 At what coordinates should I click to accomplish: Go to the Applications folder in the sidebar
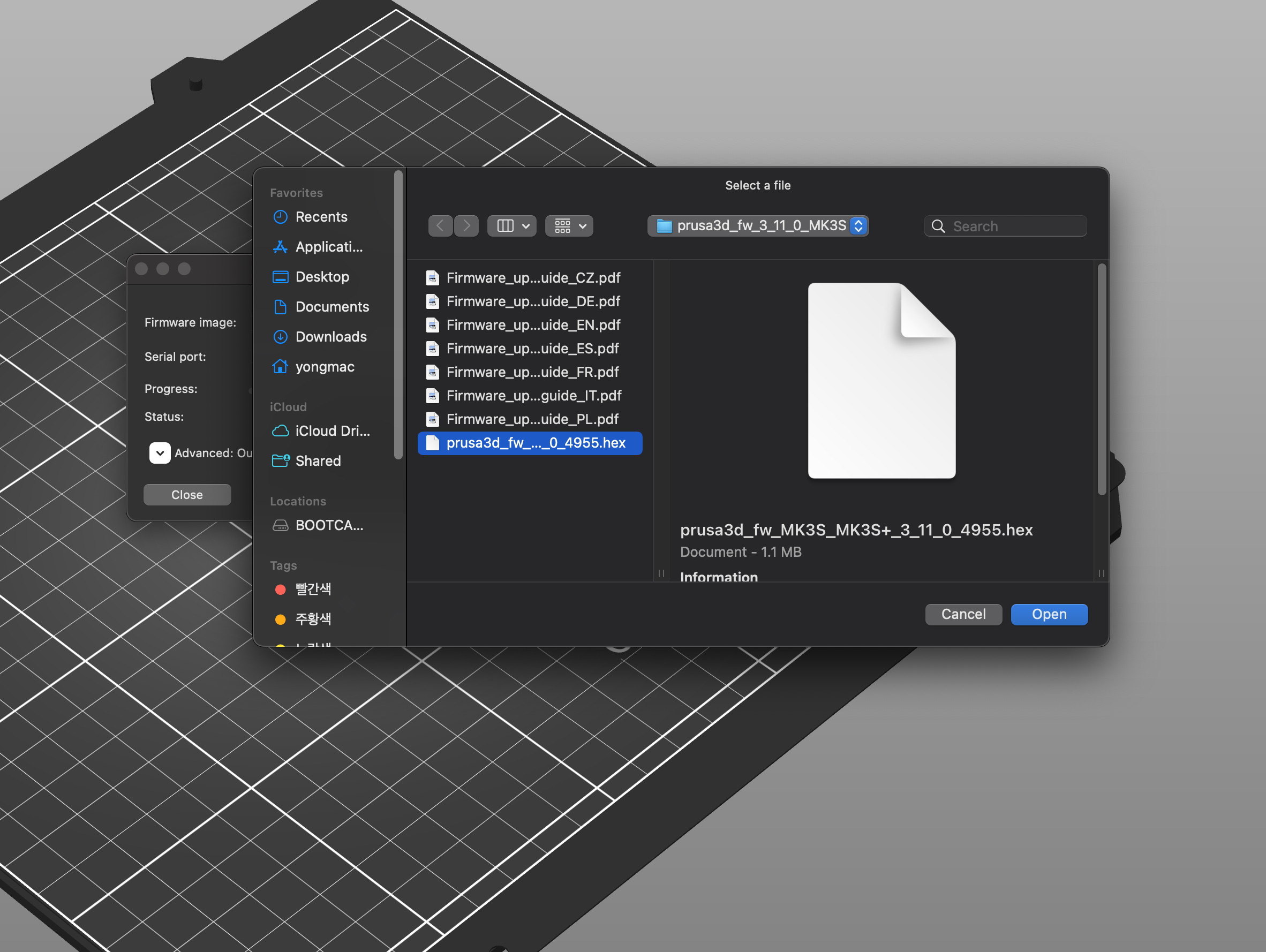[328, 247]
